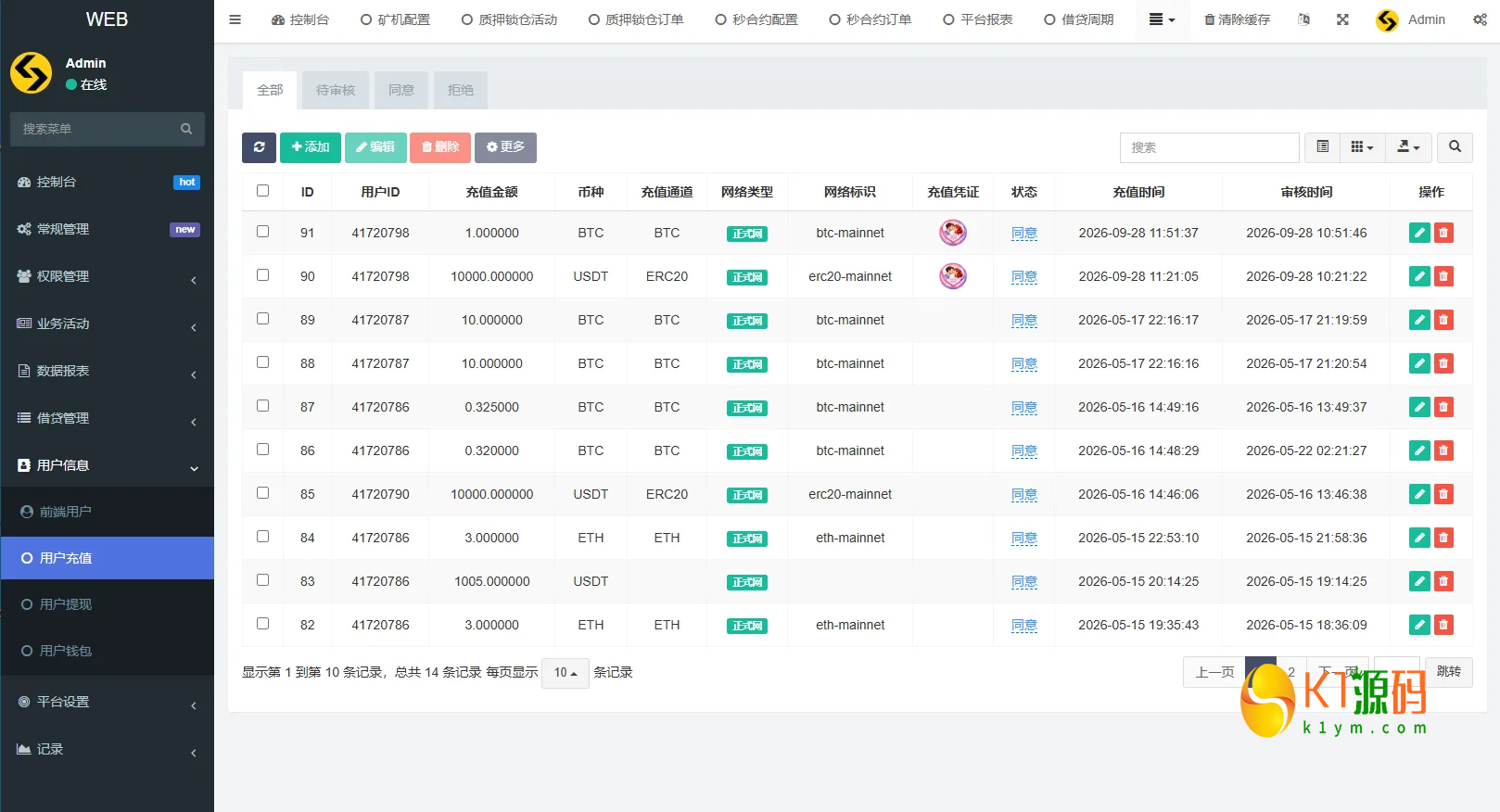Toggle the select-all checkbox in table header
Screen dimensions: 1500x812
(263, 191)
